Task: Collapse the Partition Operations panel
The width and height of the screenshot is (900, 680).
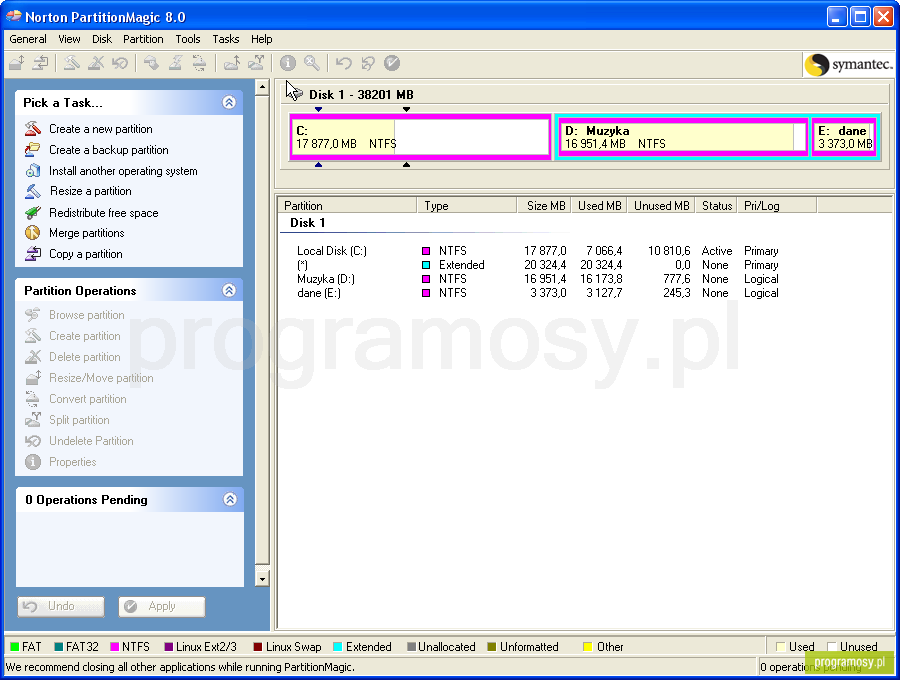Action: (x=229, y=290)
